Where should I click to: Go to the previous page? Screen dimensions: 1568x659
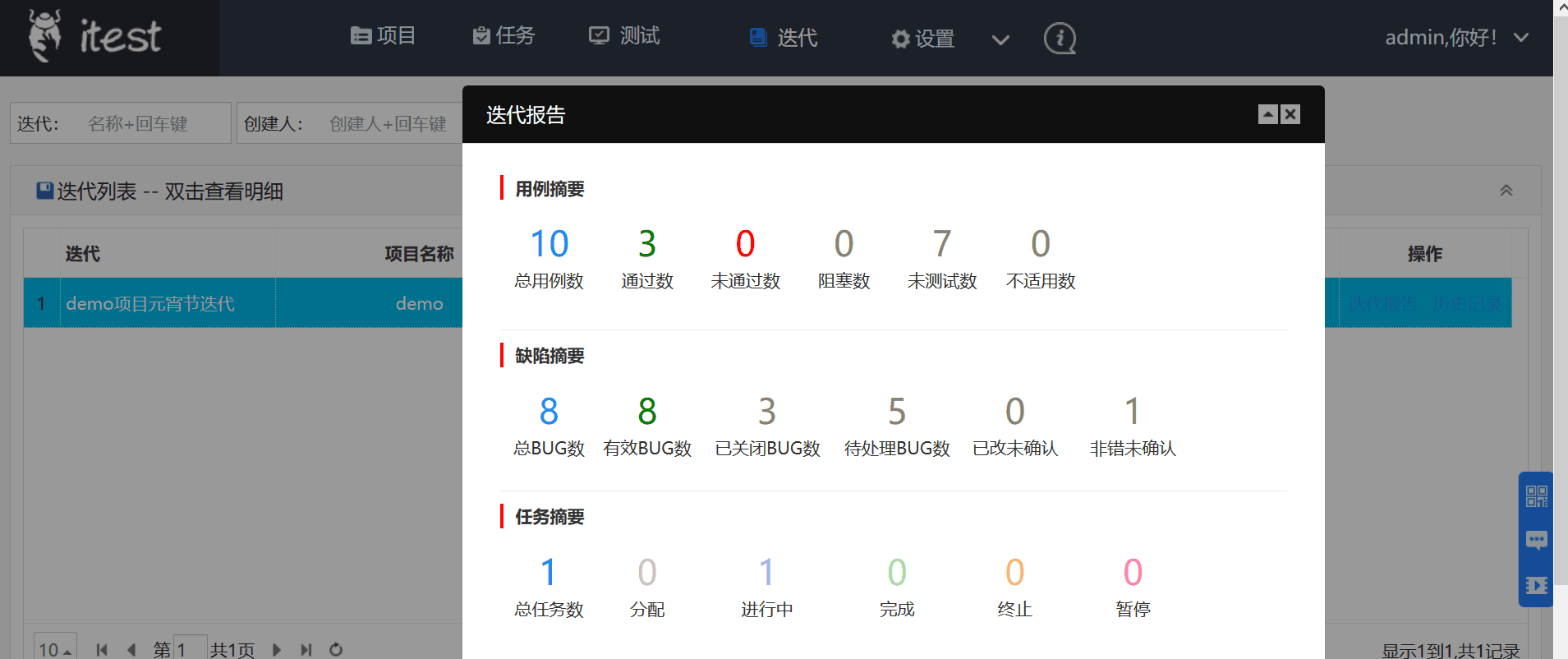131,650
